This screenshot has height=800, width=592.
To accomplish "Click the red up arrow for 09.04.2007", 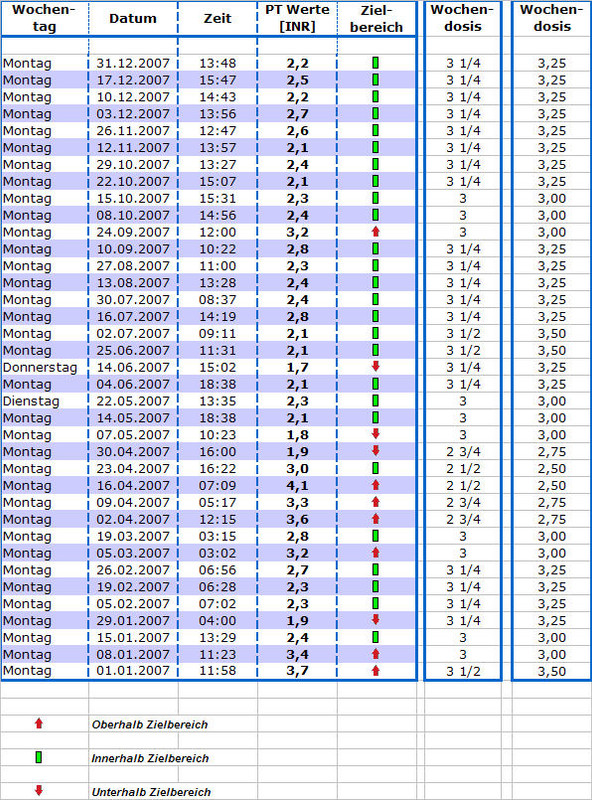I will (x=376, y=502).
